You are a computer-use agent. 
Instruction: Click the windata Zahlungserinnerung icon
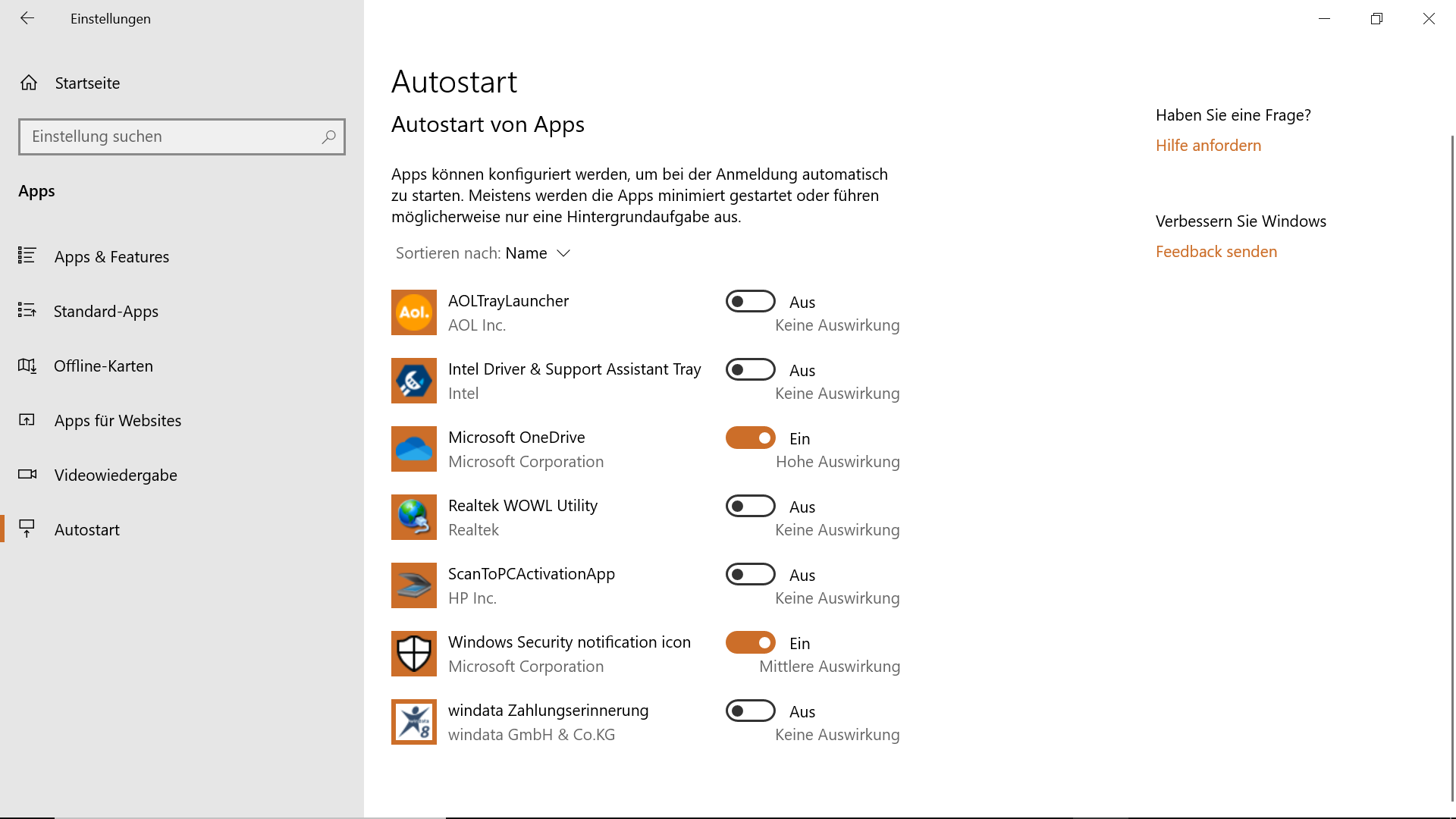click(x=414, y=722)
